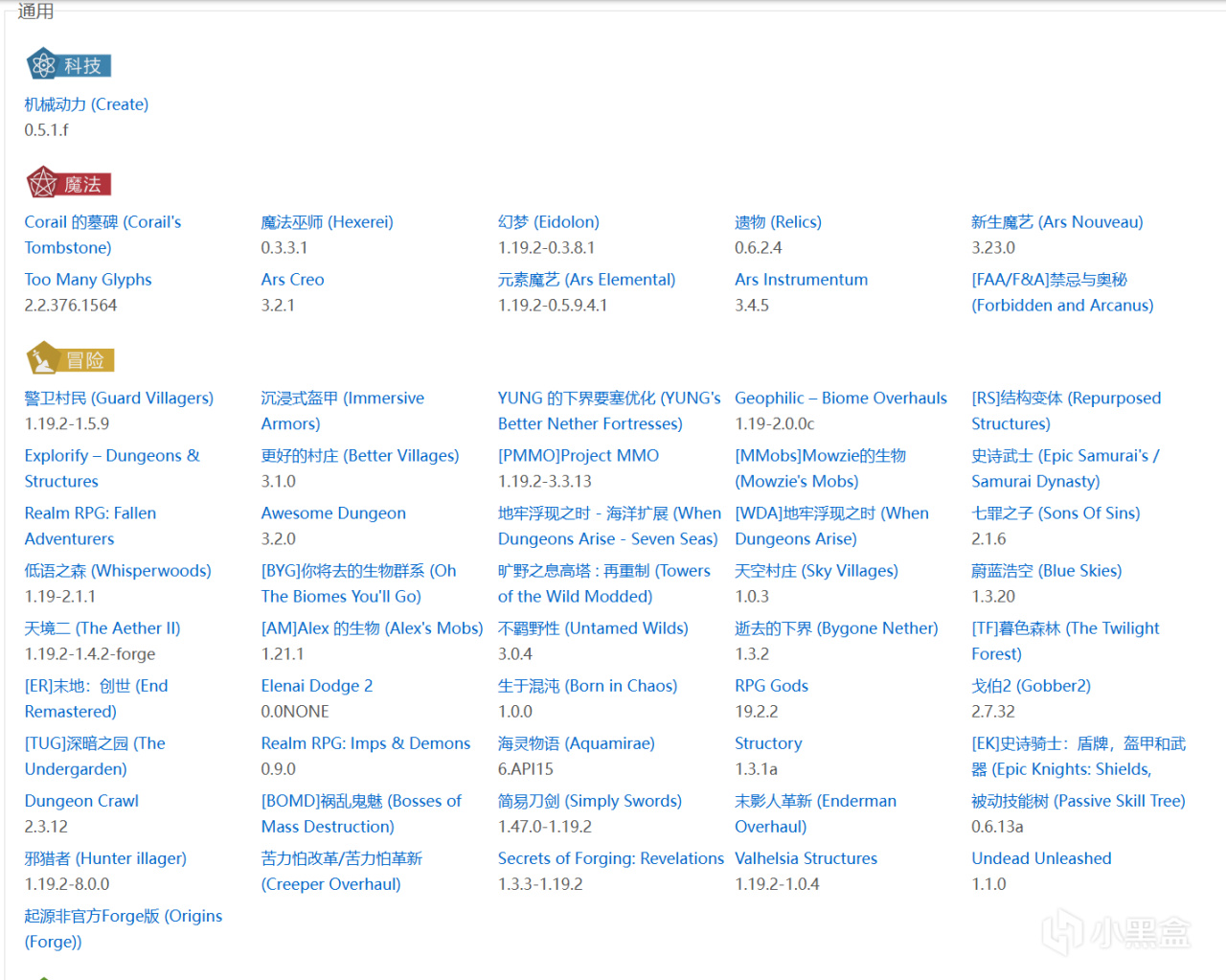
Task: Open Bosses of Mass Destruction link
Action: (x=361, y=813)
